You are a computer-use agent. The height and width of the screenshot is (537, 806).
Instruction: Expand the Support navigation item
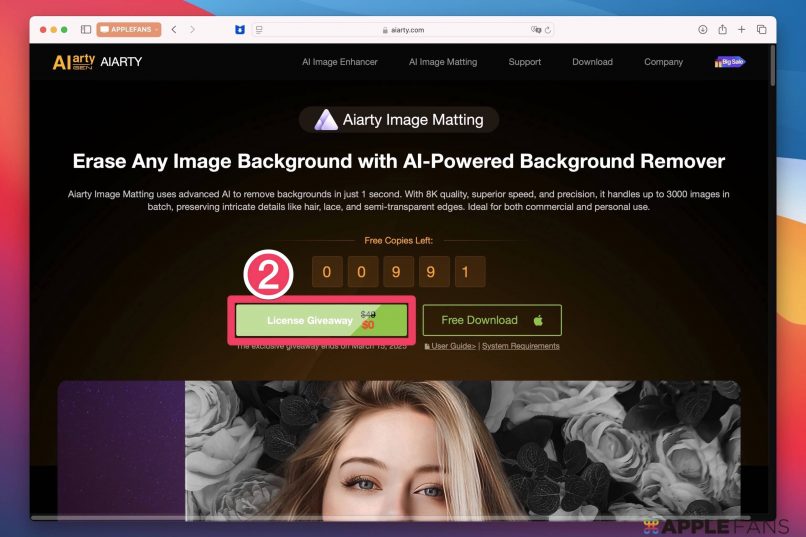(x=524, y=62)
